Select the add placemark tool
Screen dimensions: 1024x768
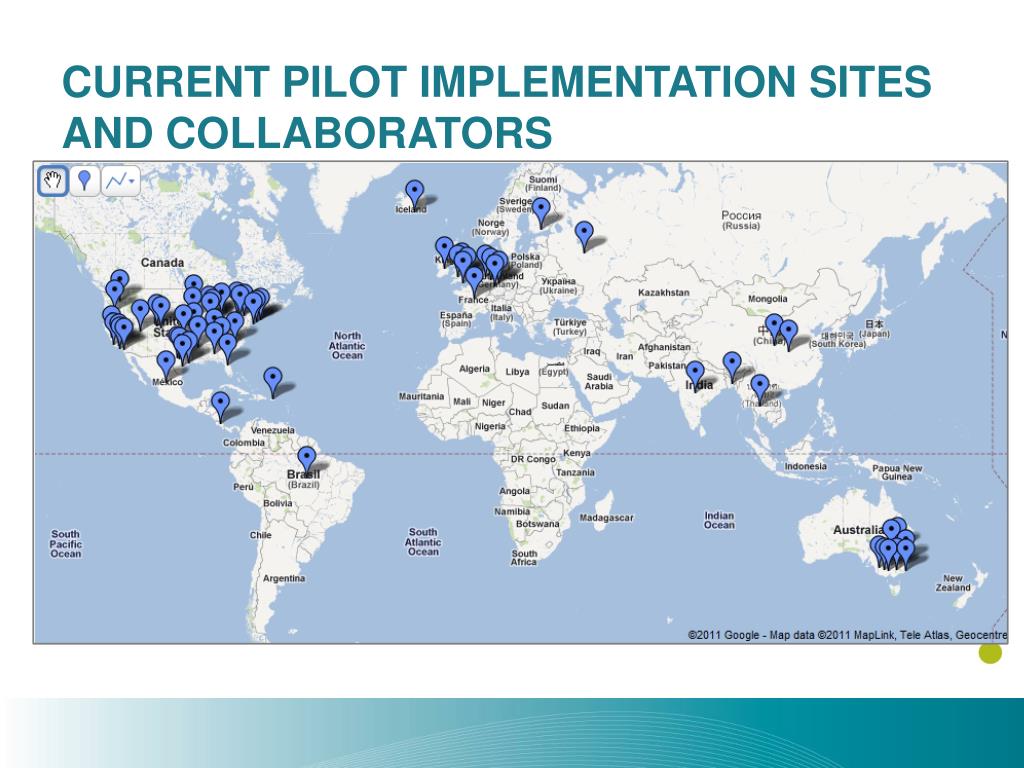tap(84, 181)
